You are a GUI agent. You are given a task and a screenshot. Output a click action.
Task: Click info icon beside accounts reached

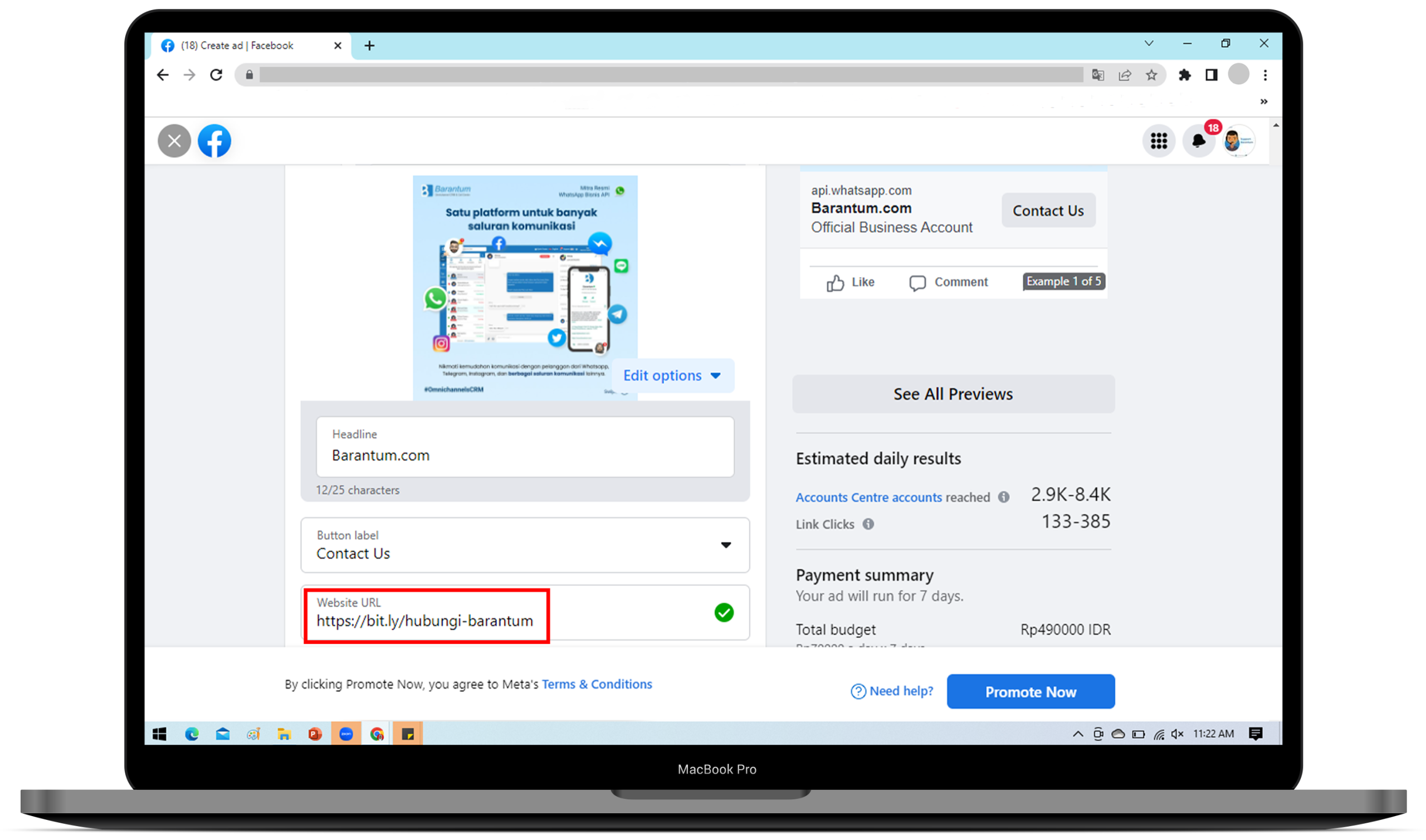(x=1003, y=497)
